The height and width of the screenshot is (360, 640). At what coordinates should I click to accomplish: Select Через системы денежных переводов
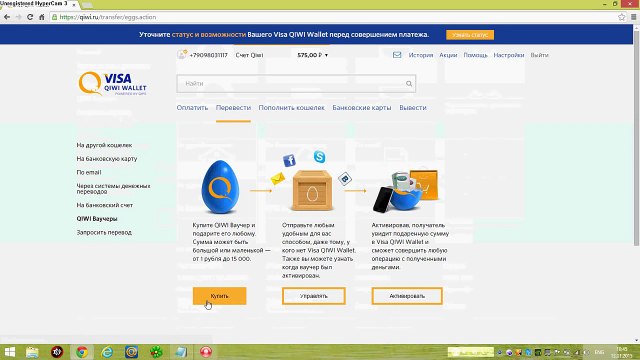pyautogui.click(x=113, y=189)
